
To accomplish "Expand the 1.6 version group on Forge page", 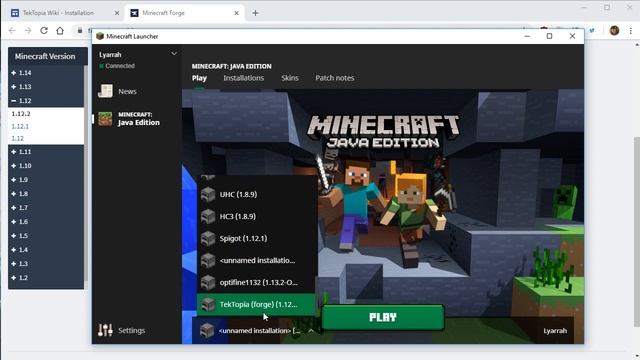I will coord(14,222).
